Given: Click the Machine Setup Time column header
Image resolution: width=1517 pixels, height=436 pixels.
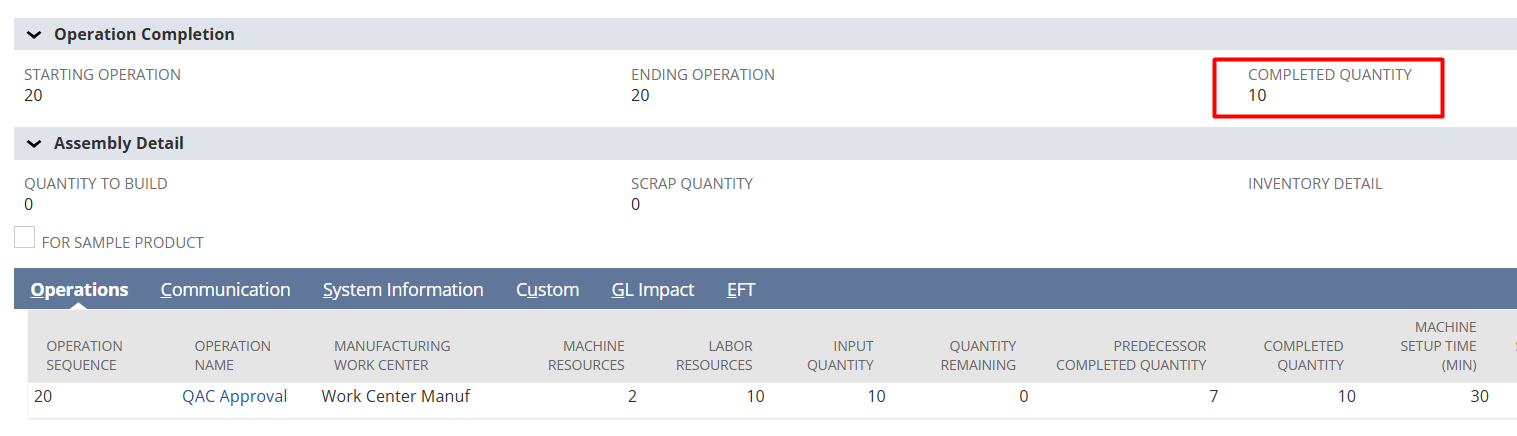Looking at the screenshot, I should coord(1445,346).
